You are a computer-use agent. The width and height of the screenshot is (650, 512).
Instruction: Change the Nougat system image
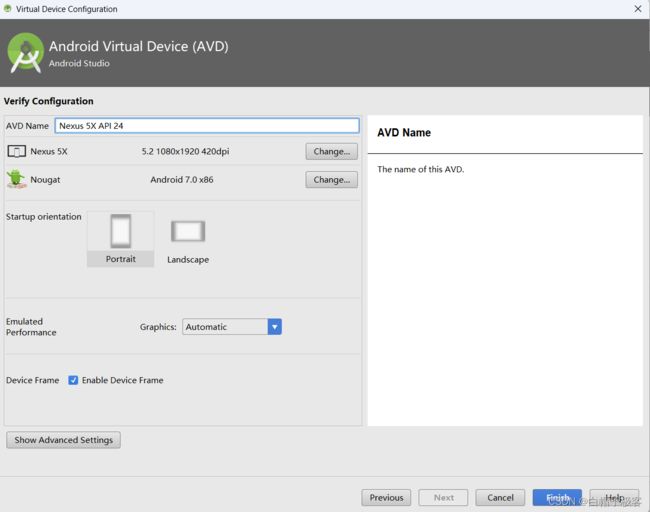pyautogui.click(x=332, y=180)
